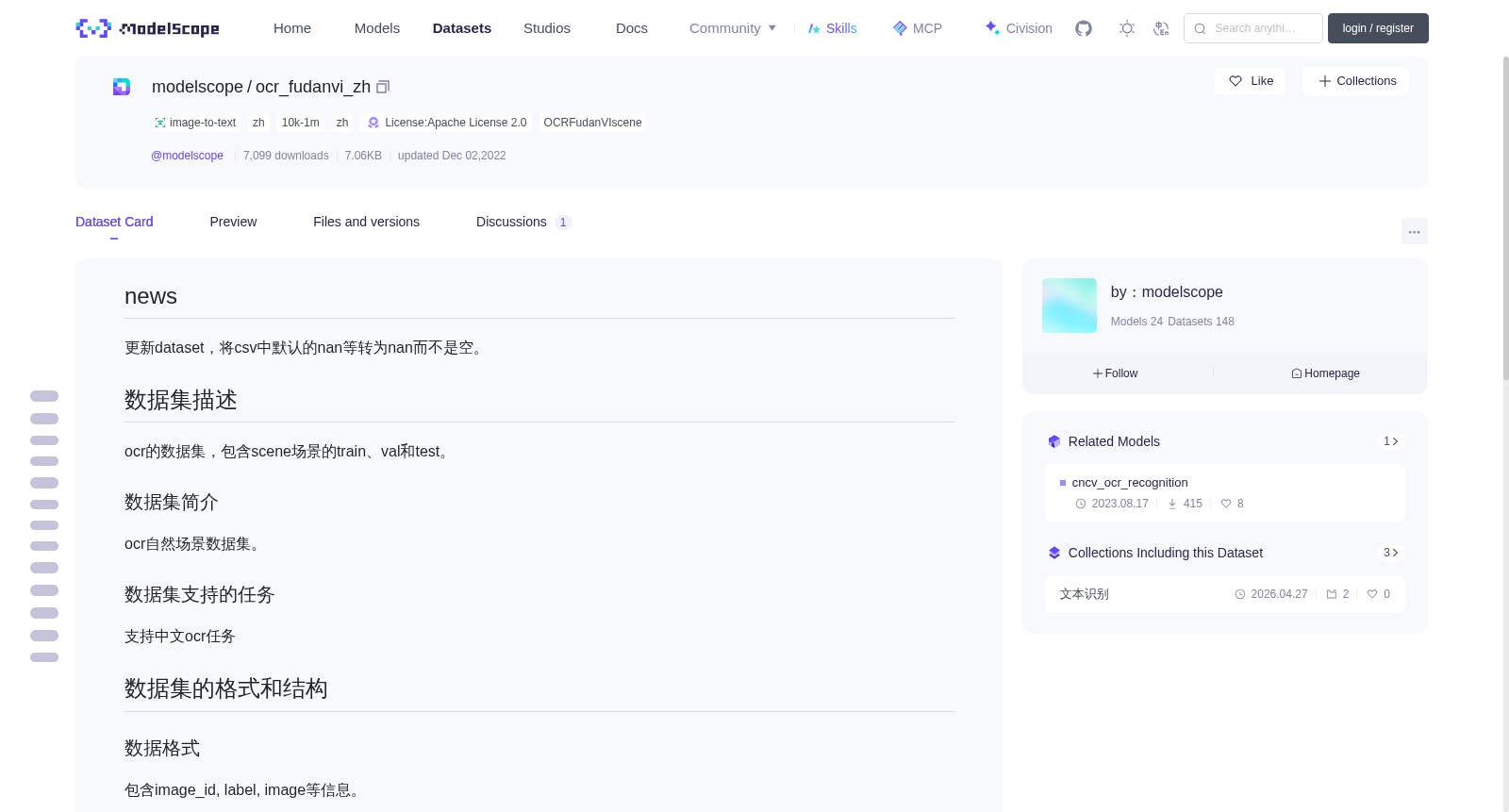Viewport: 1509px width, 812px height.
Task: Open the GitHub icon link
Action: tap(1084, 28)
